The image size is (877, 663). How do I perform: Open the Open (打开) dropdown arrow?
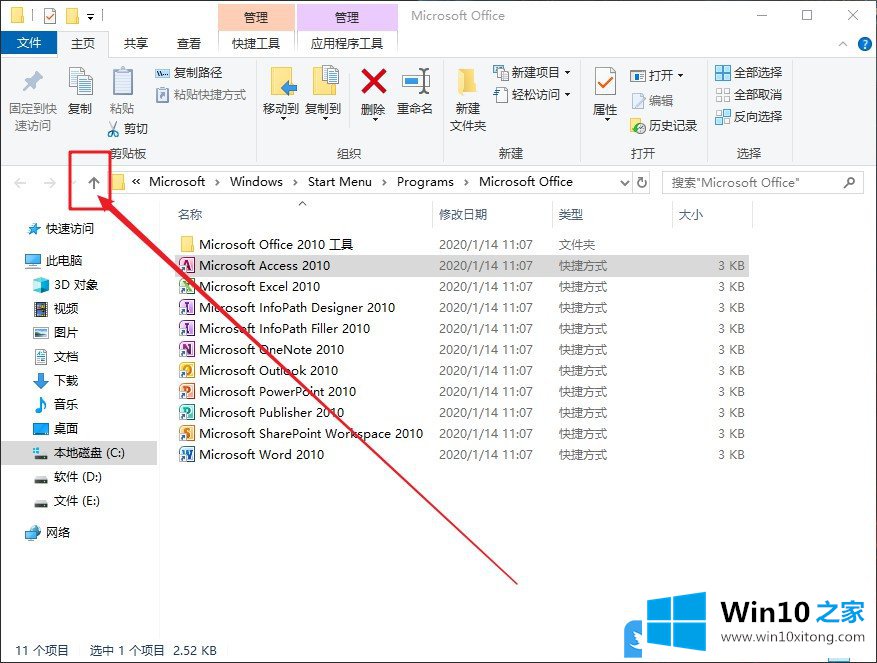(680, 76)
